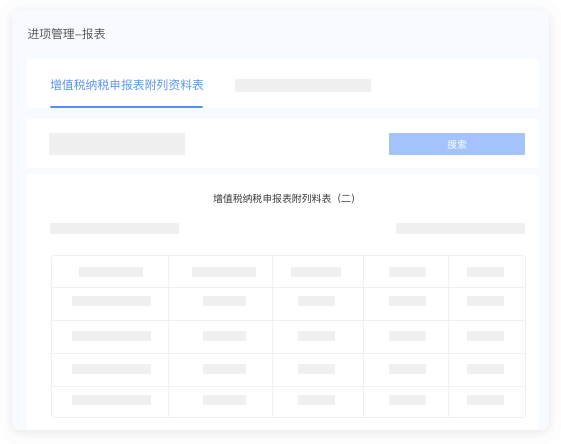Click the last row's third-column cell

[318, 402]
